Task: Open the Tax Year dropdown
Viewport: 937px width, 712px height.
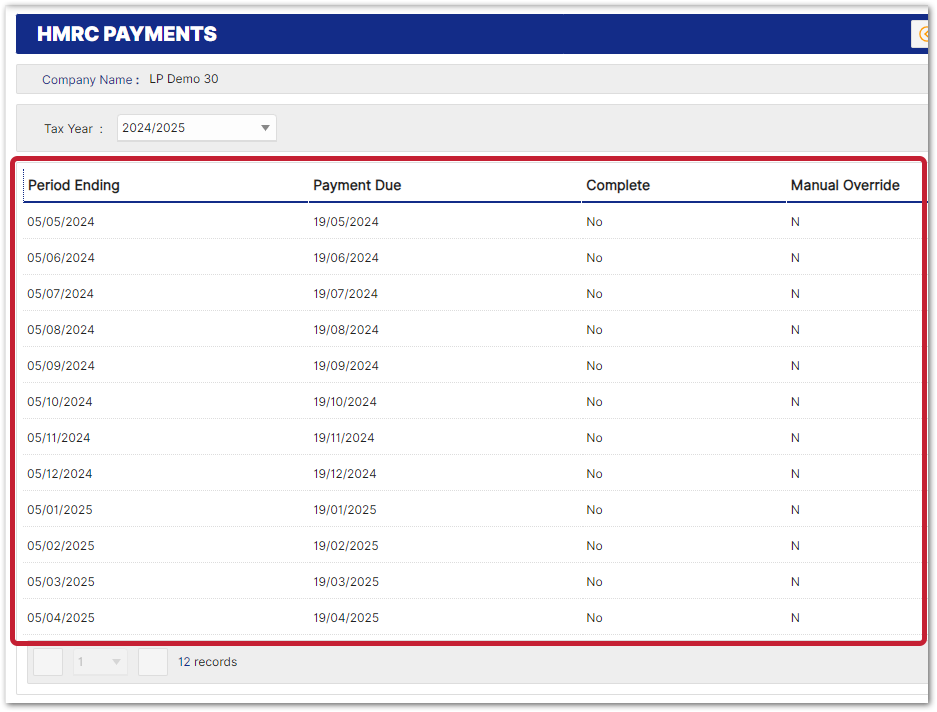Action: [x=196, y=128]
